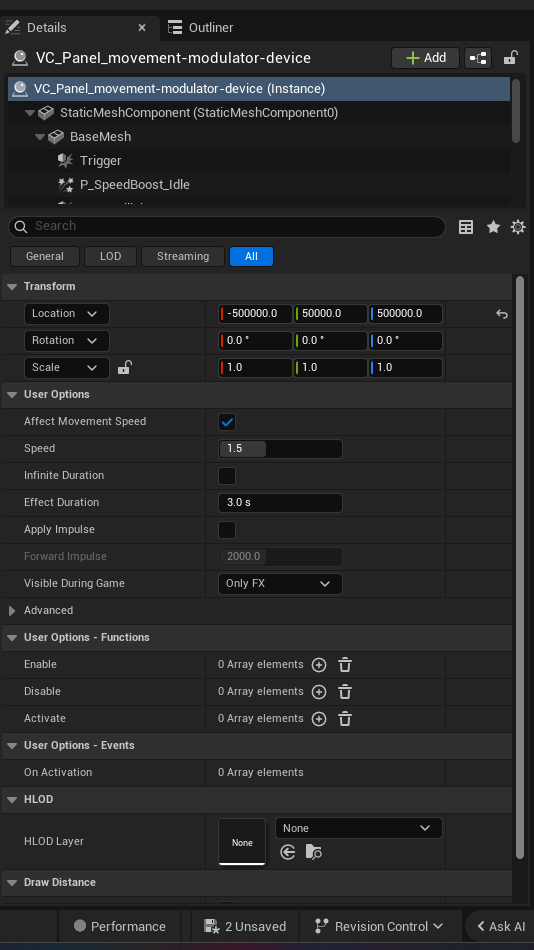Screen dimensions: 534x950
Task: Click the Effect Duration field
Action: pos(280,503)
